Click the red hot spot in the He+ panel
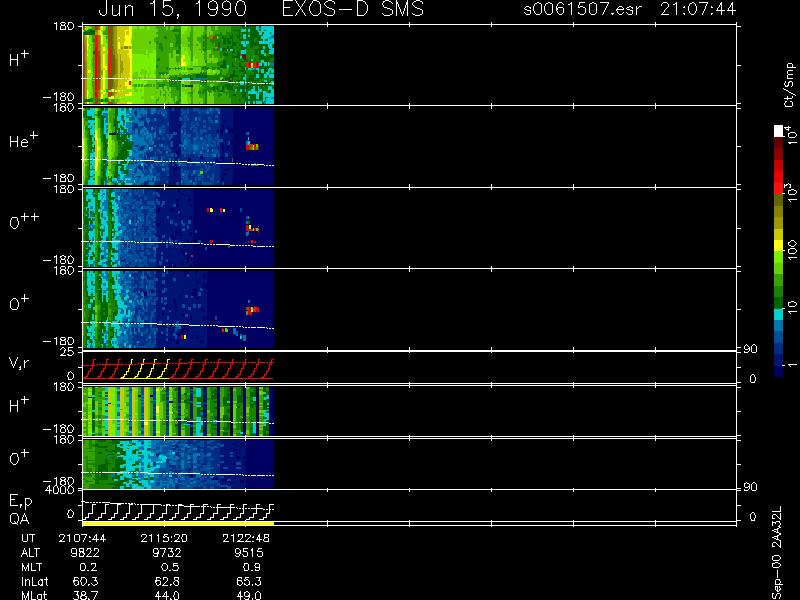 (253, 147)
